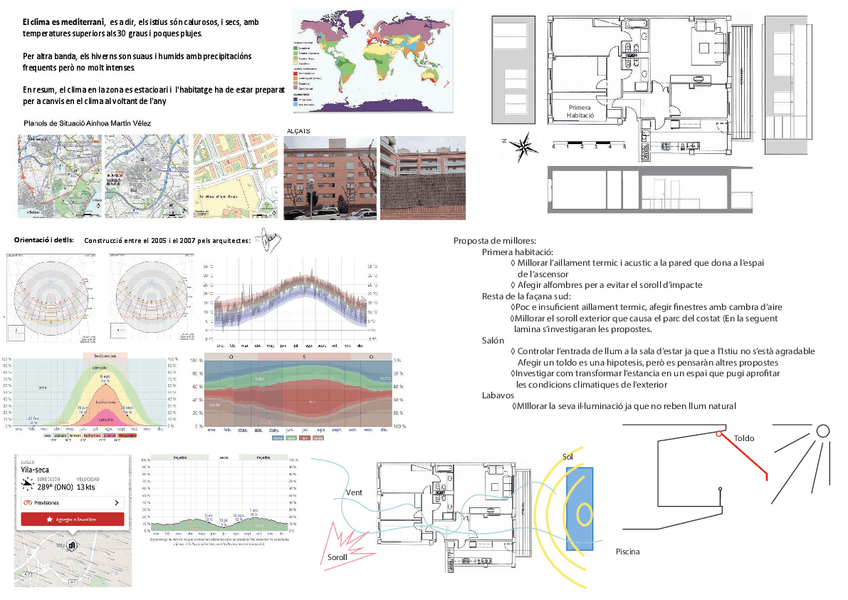The image size is (848, 600).
Task: Click the first circular sun path diagram
Action: pos(50,298)
